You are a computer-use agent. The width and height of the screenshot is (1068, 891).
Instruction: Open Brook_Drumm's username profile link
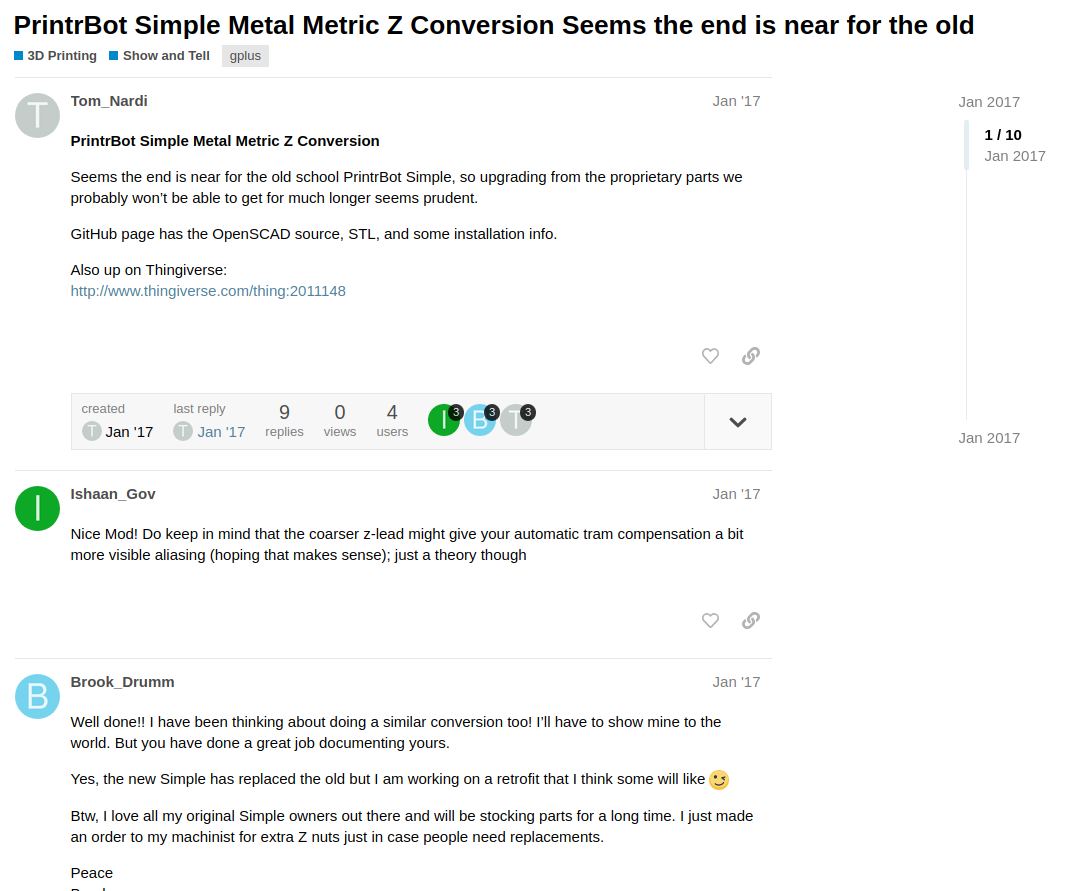[x=122, y=682]
